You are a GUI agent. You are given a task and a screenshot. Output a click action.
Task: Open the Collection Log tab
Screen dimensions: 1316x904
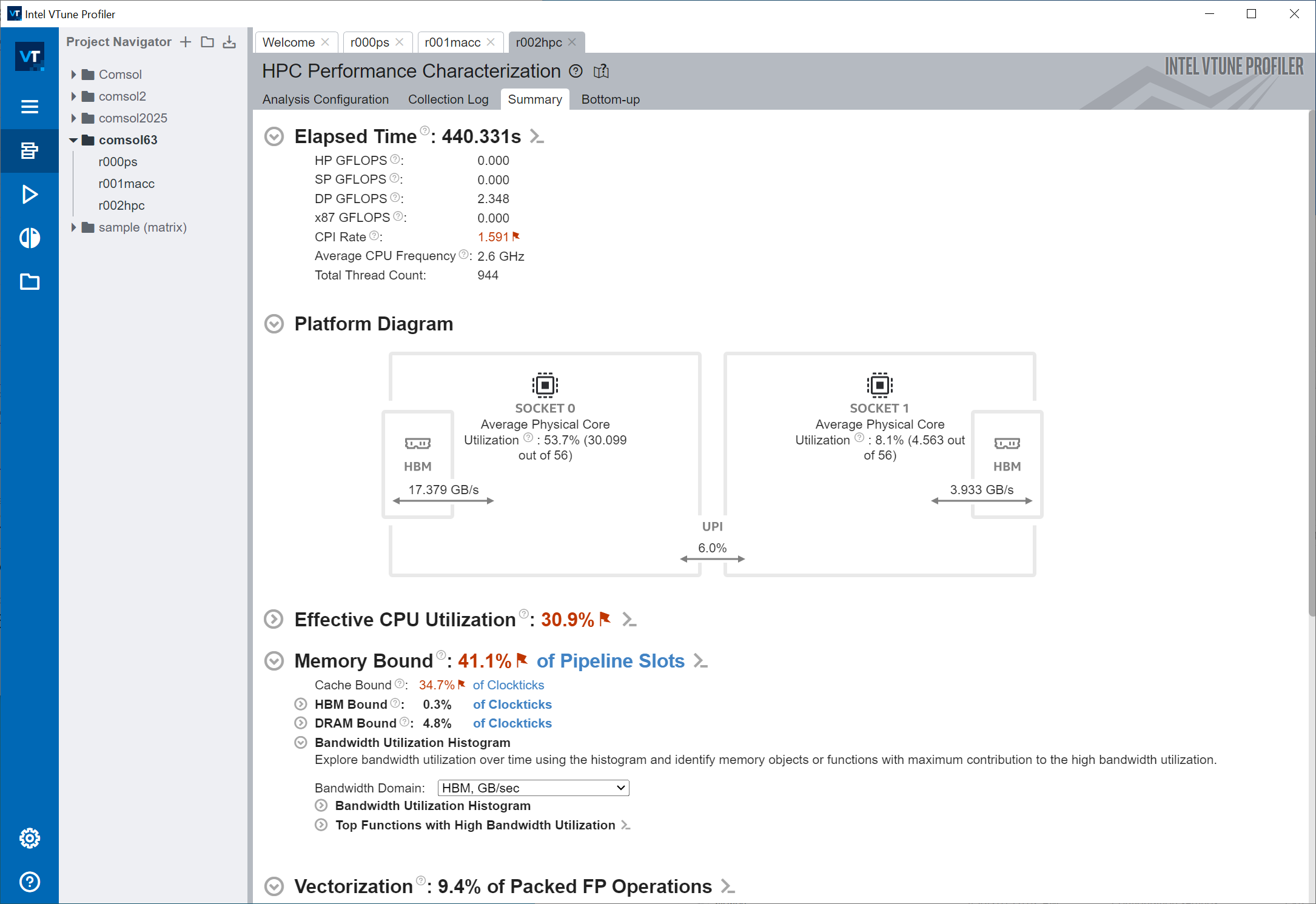tap(448, 99)
